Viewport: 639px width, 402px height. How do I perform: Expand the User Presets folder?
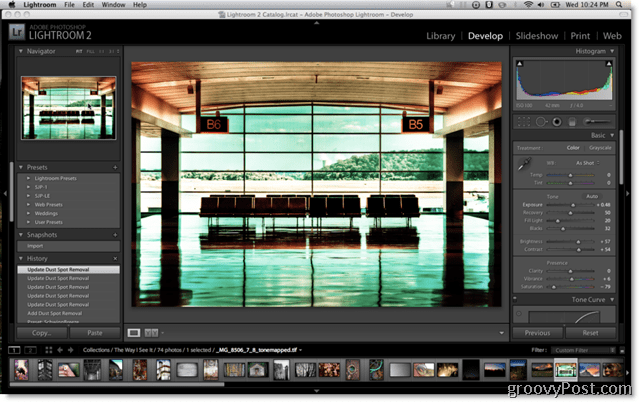pyautogui.click(x=29, y=222)
